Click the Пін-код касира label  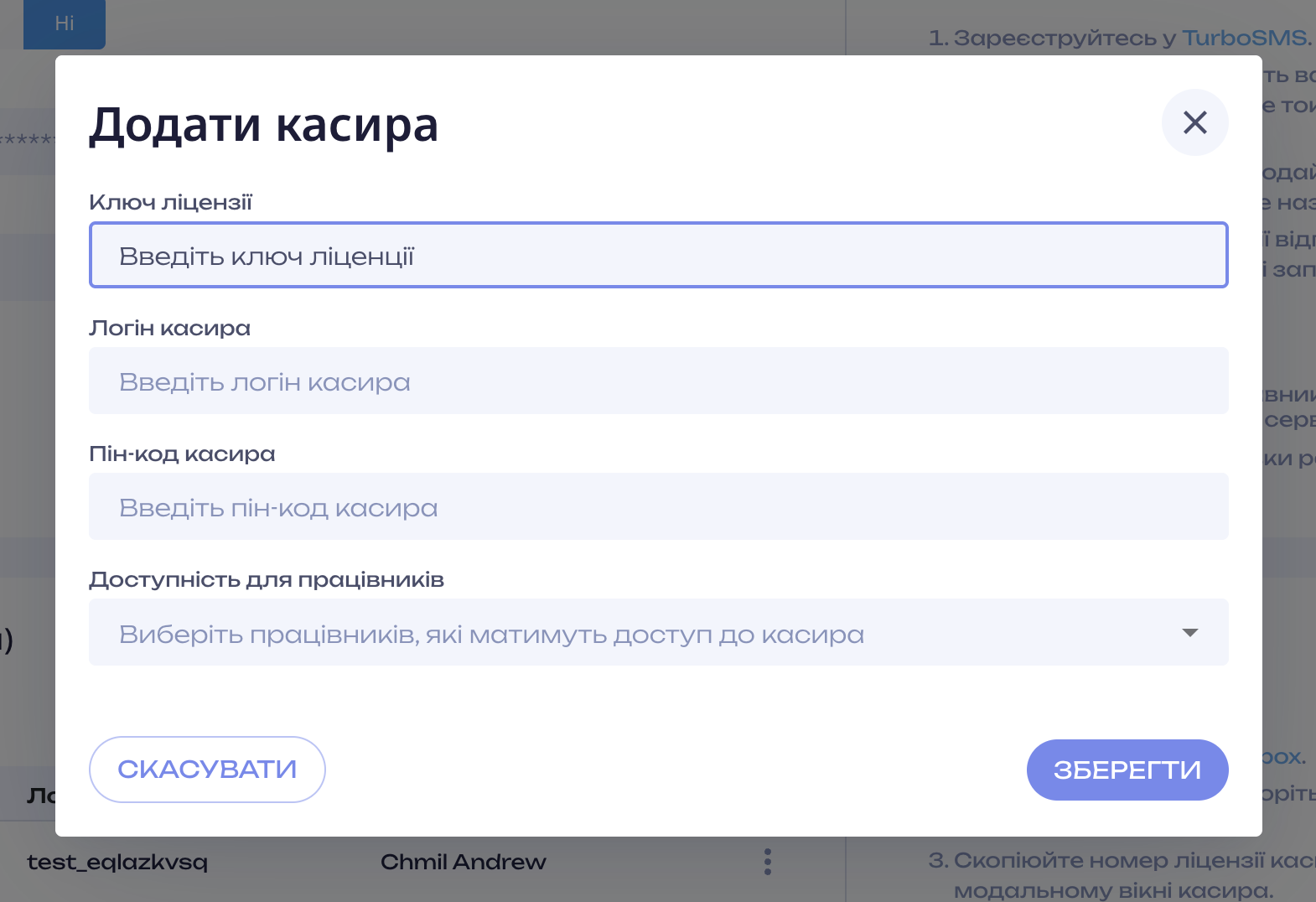[x=182, y=454]
